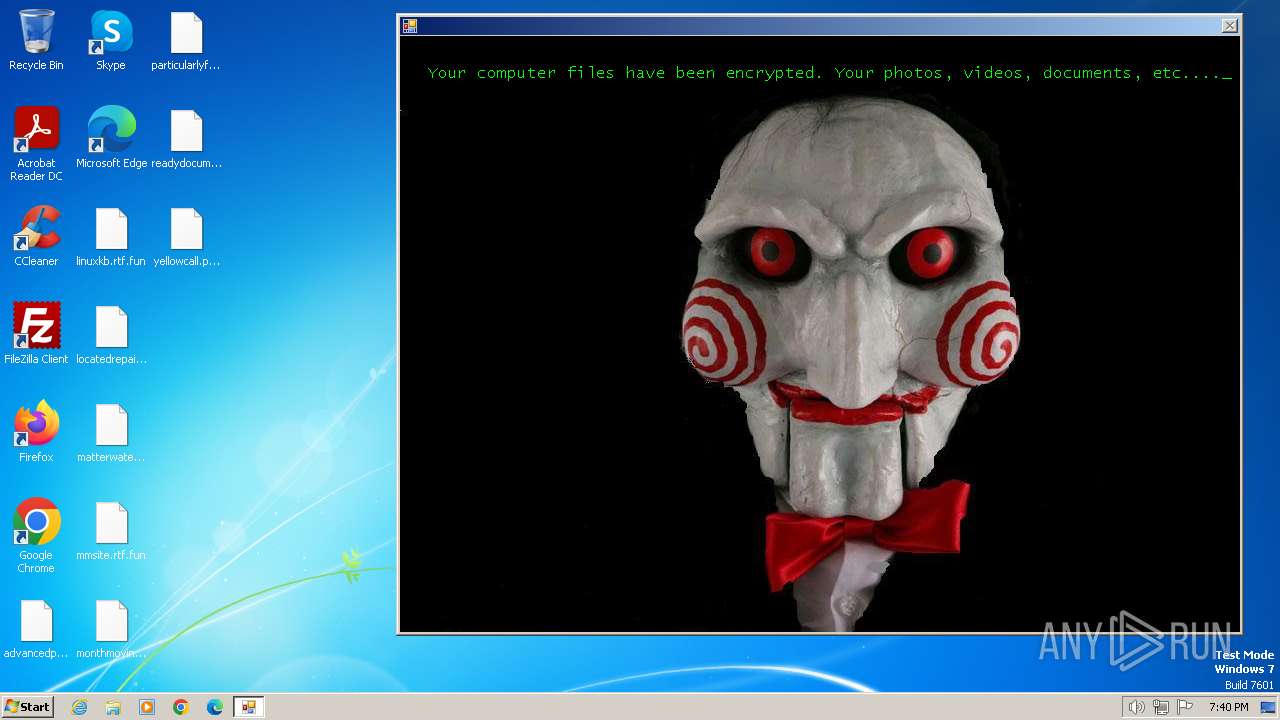Select the matterwate... desktop file
This screenshot has width=1280, height=720.
pyautogui.click(x=111, y=433)
